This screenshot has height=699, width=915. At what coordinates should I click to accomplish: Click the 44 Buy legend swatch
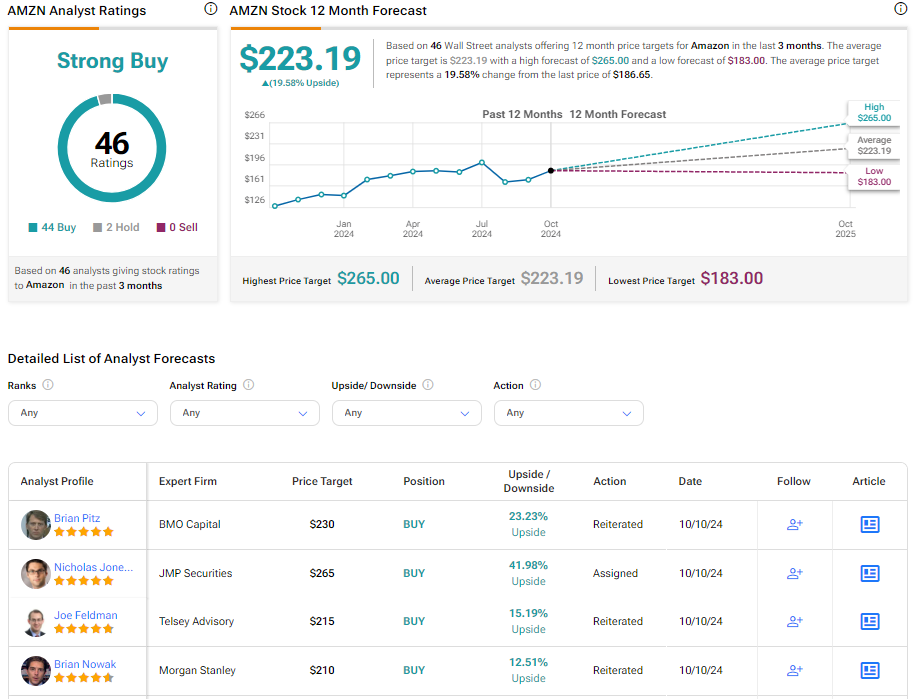pyautogui.click(x=33, y=228)
